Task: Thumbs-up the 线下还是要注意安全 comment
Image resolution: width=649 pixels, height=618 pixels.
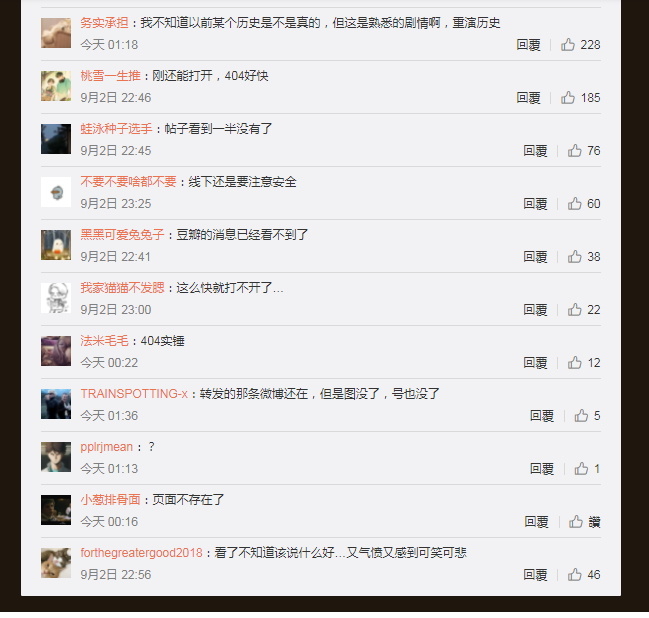Action: pyautogui.click(x=584, y=203)
